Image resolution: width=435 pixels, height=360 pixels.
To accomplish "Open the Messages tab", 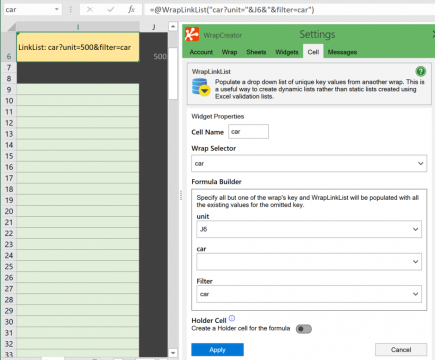I will pos(342,52).
